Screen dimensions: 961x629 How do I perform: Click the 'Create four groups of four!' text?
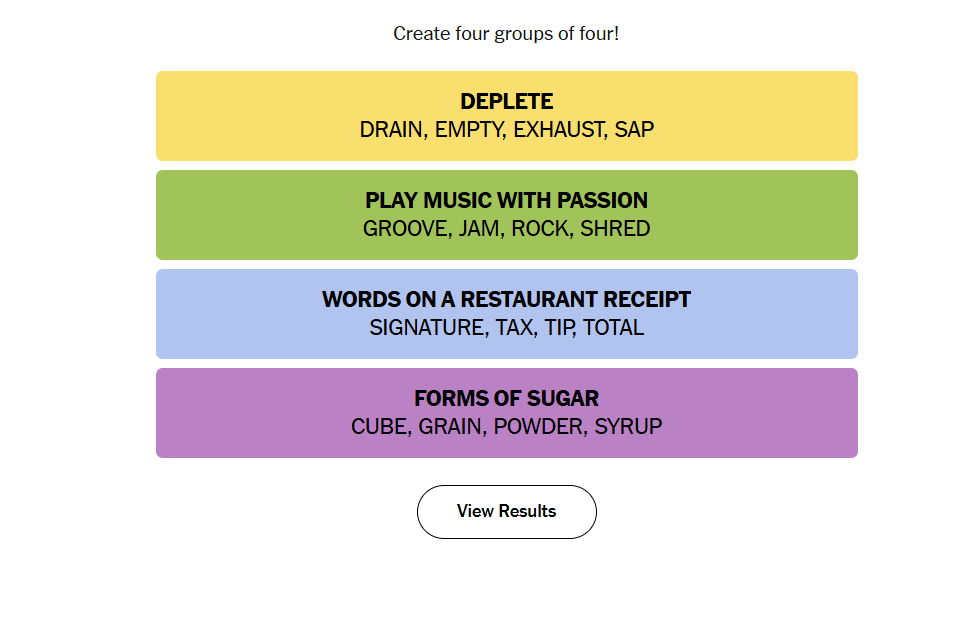(x=506, y=34)
